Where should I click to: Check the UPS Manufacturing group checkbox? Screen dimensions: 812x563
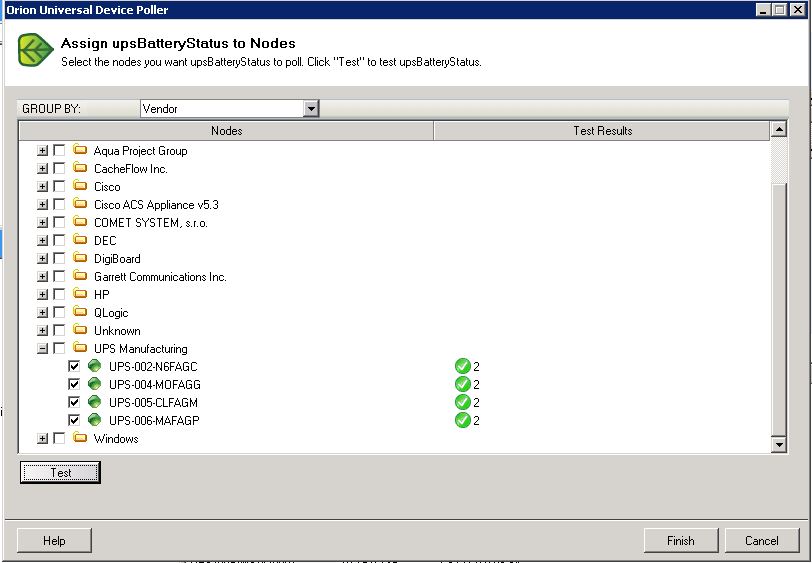pyautogui.click(x=59, y=348)
